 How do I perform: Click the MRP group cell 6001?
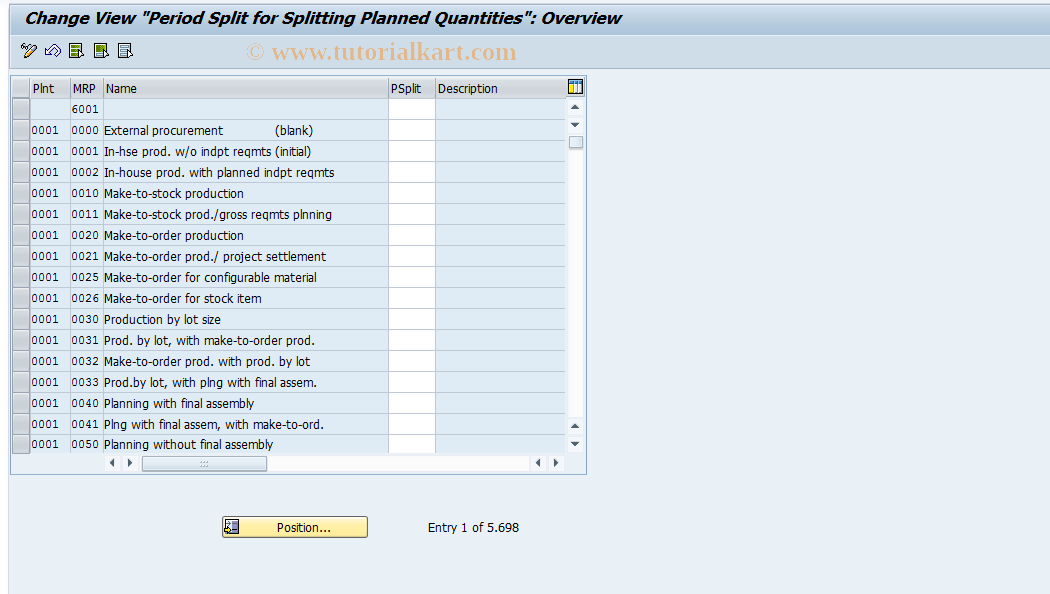85,109
